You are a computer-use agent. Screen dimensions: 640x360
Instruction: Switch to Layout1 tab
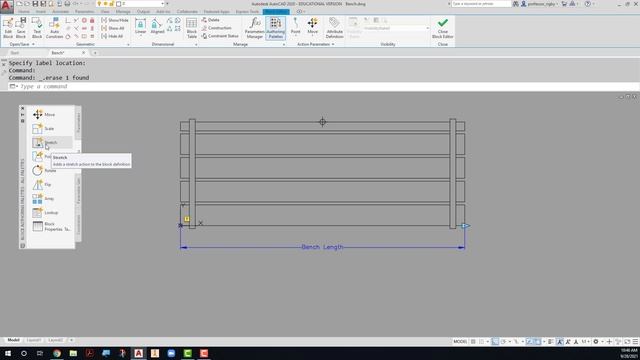(33, 340)
